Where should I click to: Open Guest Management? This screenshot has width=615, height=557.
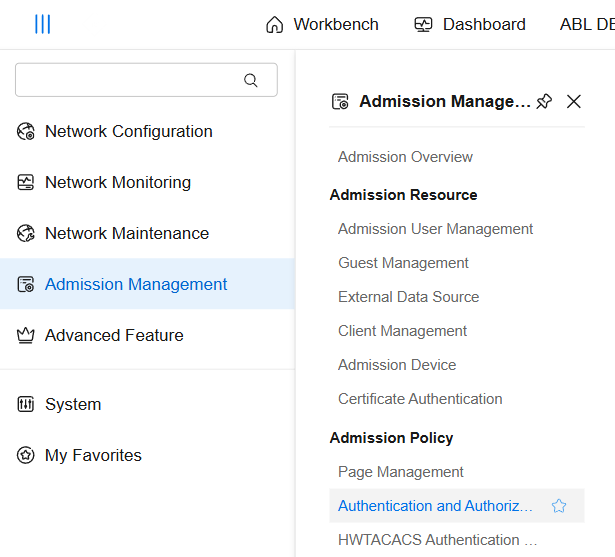point(403,263)
